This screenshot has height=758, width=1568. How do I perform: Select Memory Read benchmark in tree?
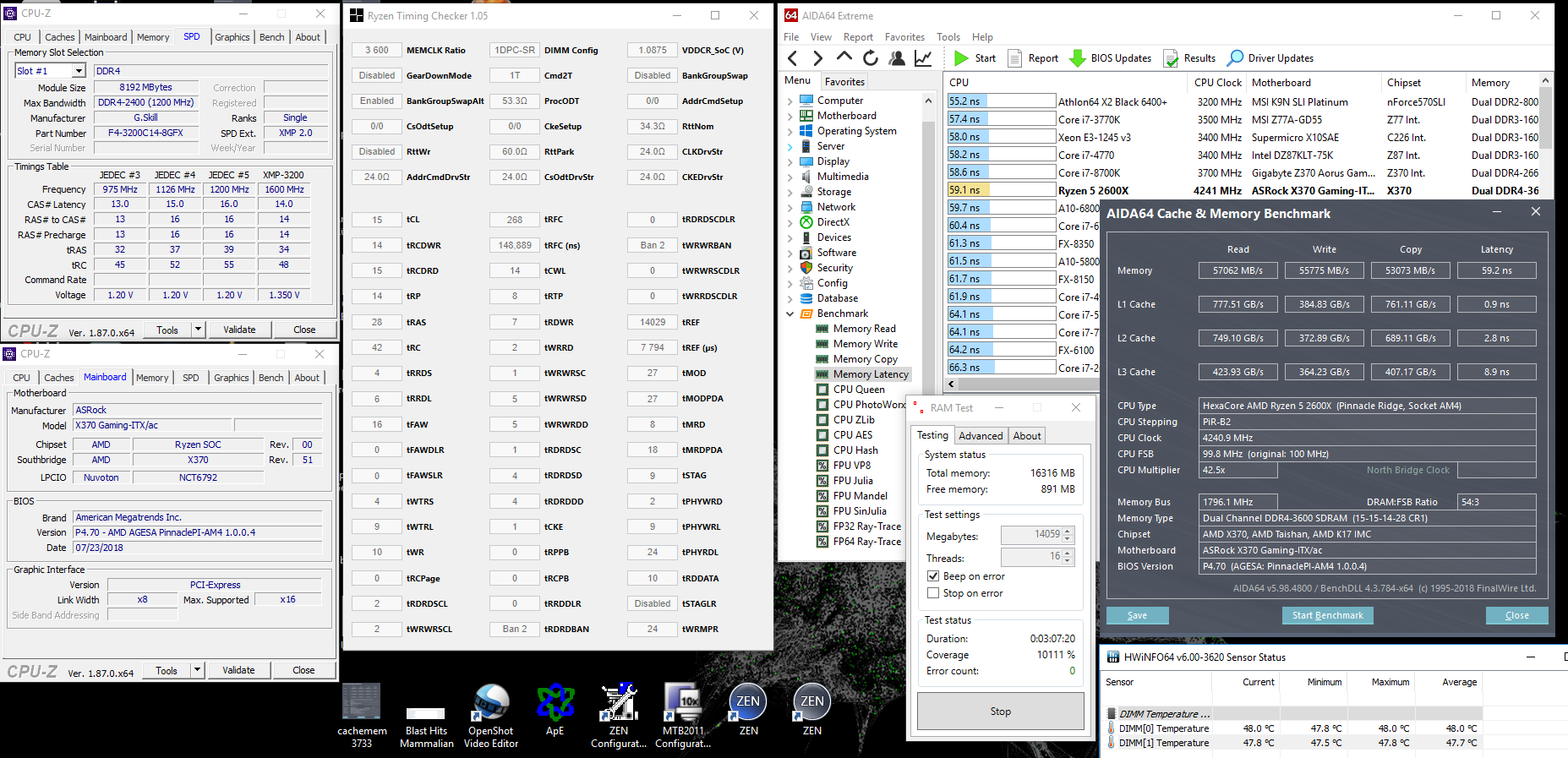click(x=855, y=329)
